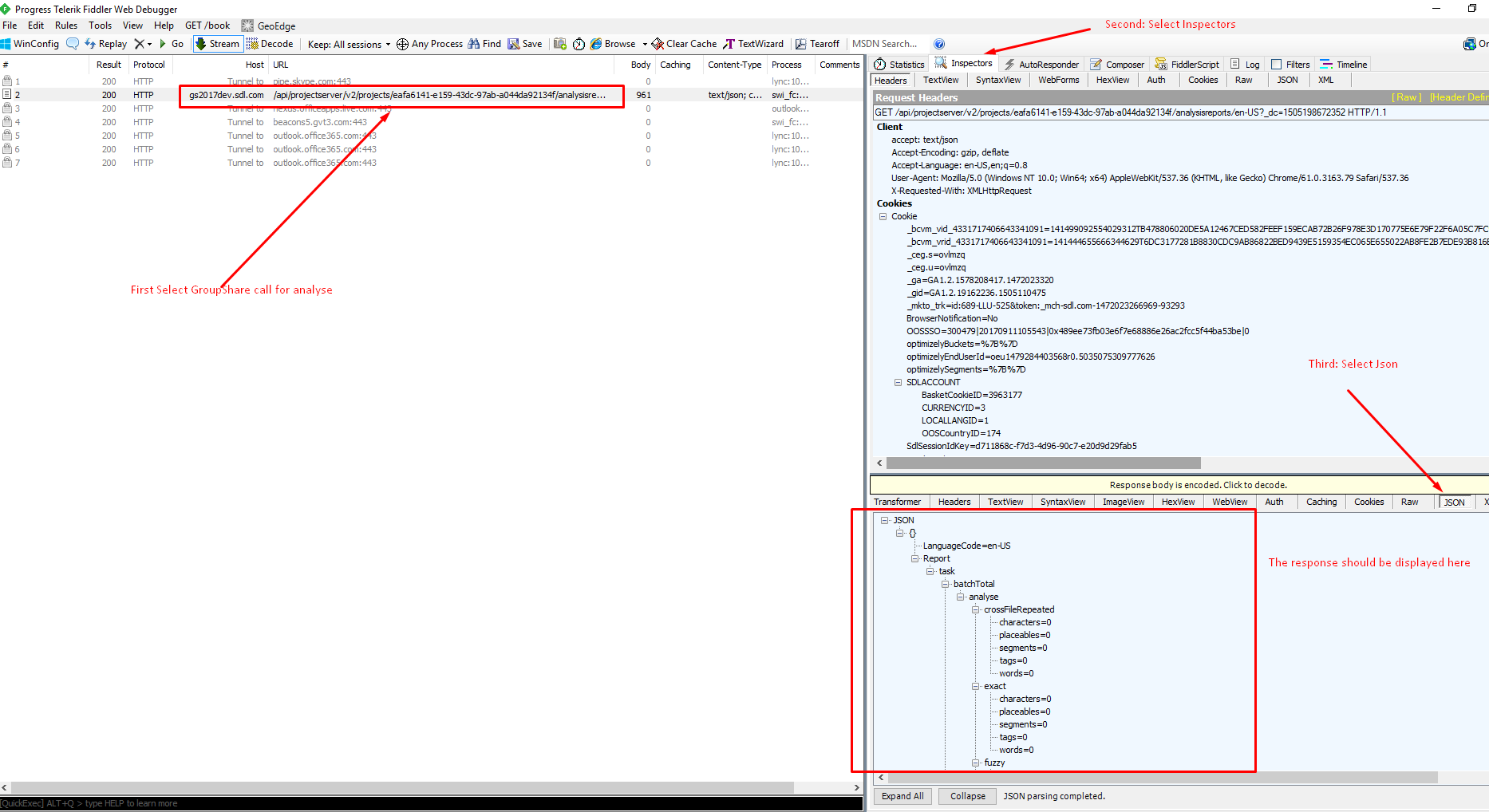Click the blue help question icon
The width and height of the screenshot is (1489, 812).
[x=939, y=44]
